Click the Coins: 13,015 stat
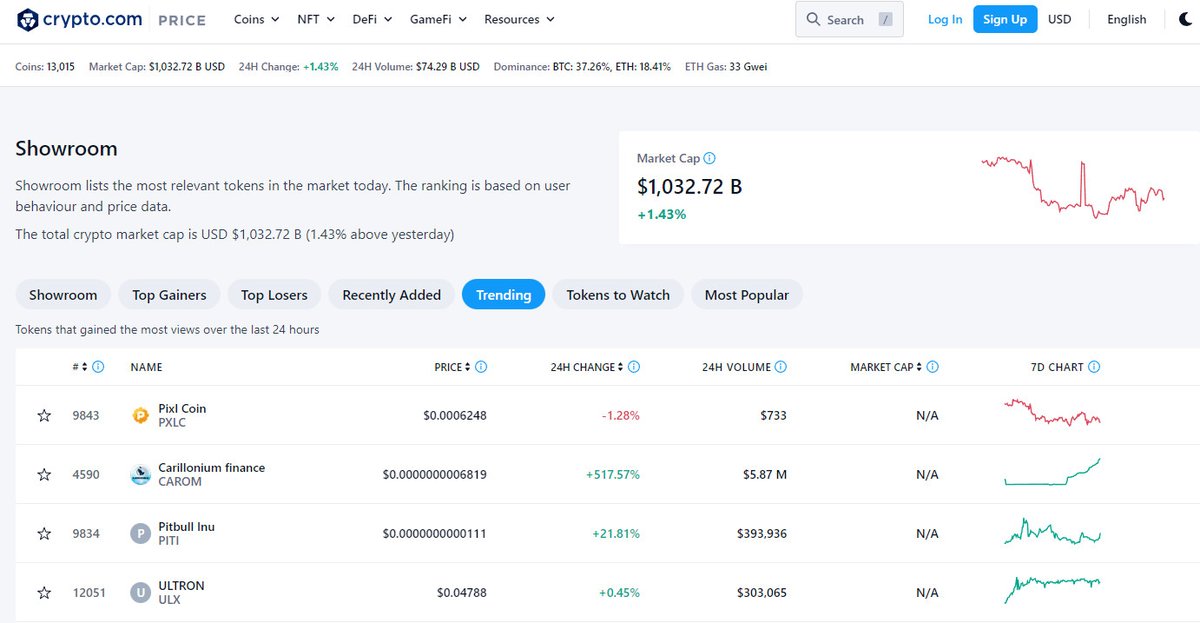Screen dimensions: 1200x623 click(x=45, y=67)
